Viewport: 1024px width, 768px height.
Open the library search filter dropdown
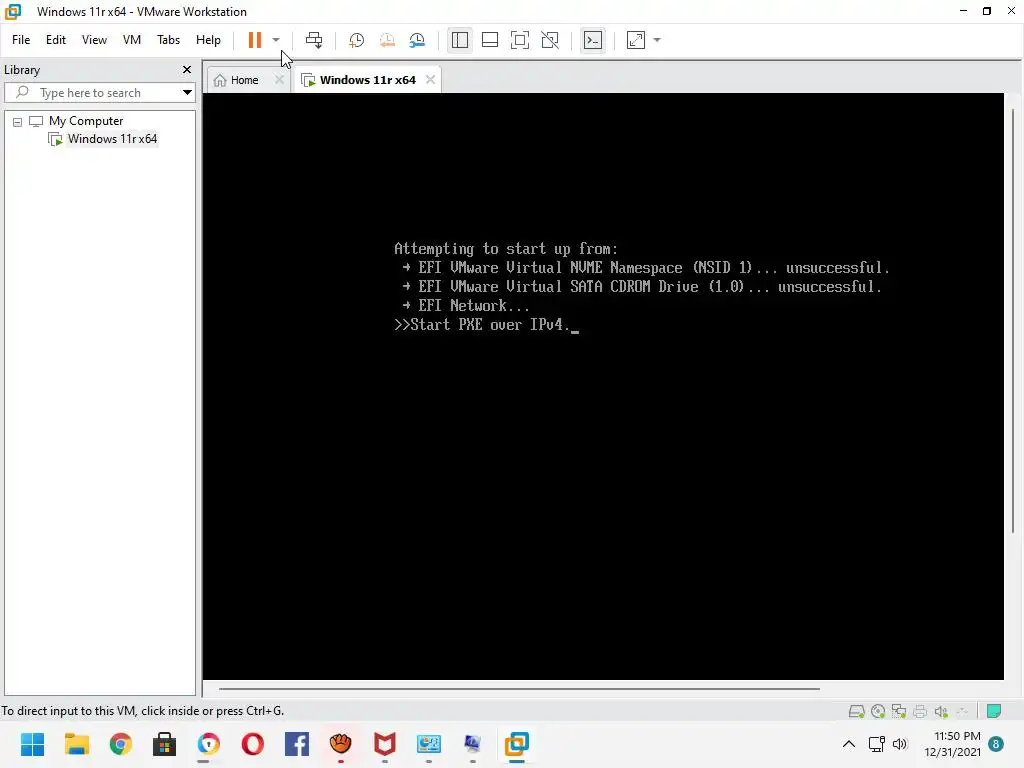[187, 93]
